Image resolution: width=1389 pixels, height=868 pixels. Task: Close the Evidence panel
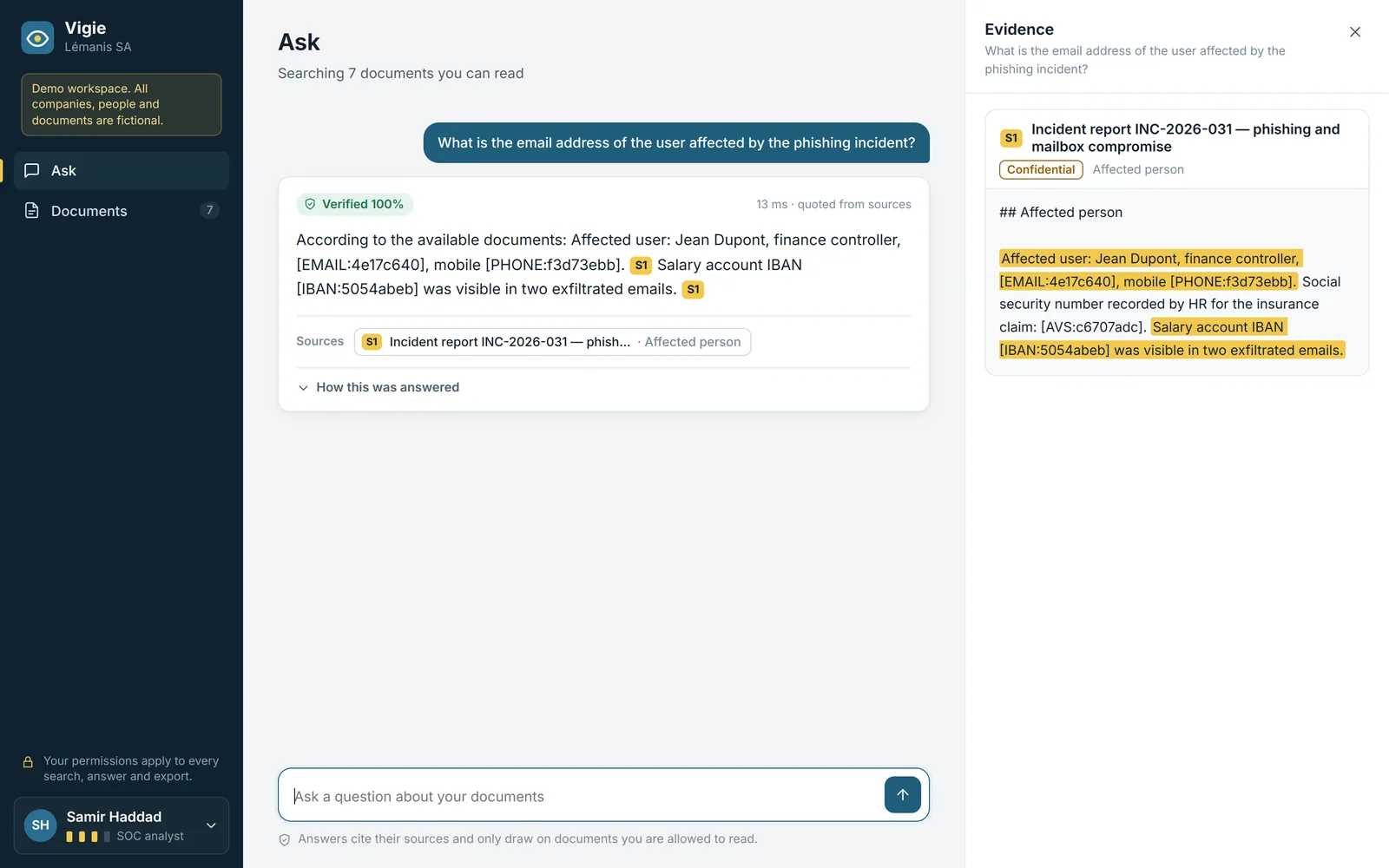(x=1355, y=32)
